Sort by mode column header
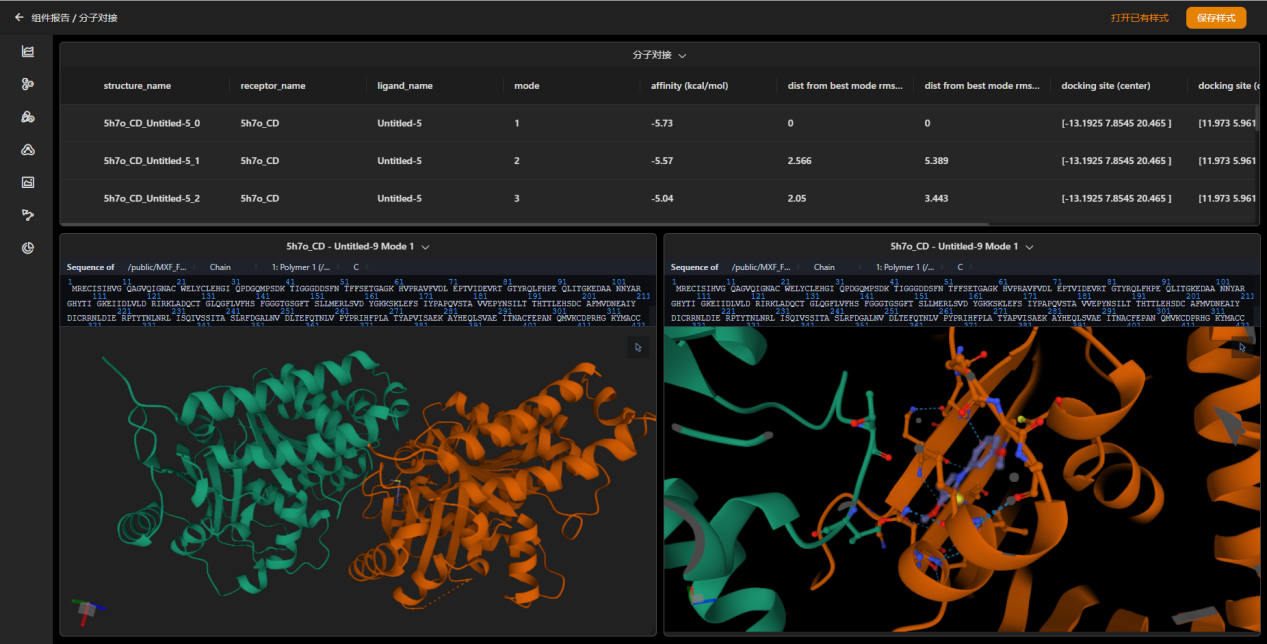 [x=526, y=86]
